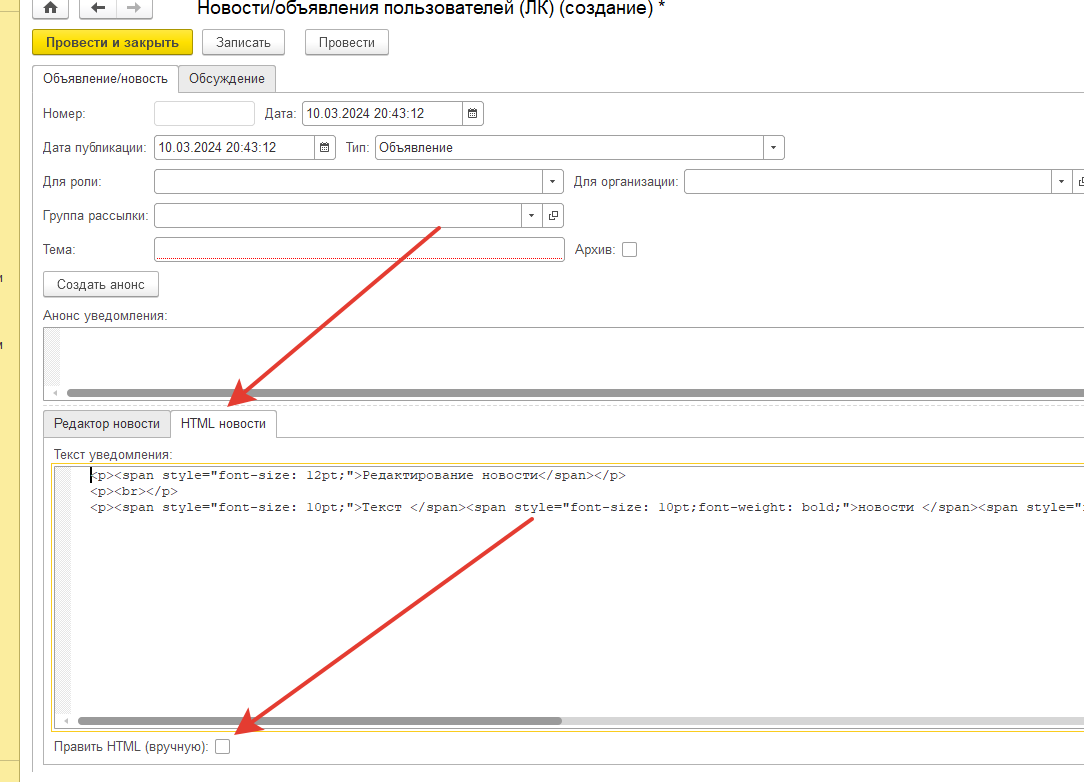Viewport: 1084px width, 782px height.
Task: Expand the Тип dropdown list
Action: coord(773,148)
